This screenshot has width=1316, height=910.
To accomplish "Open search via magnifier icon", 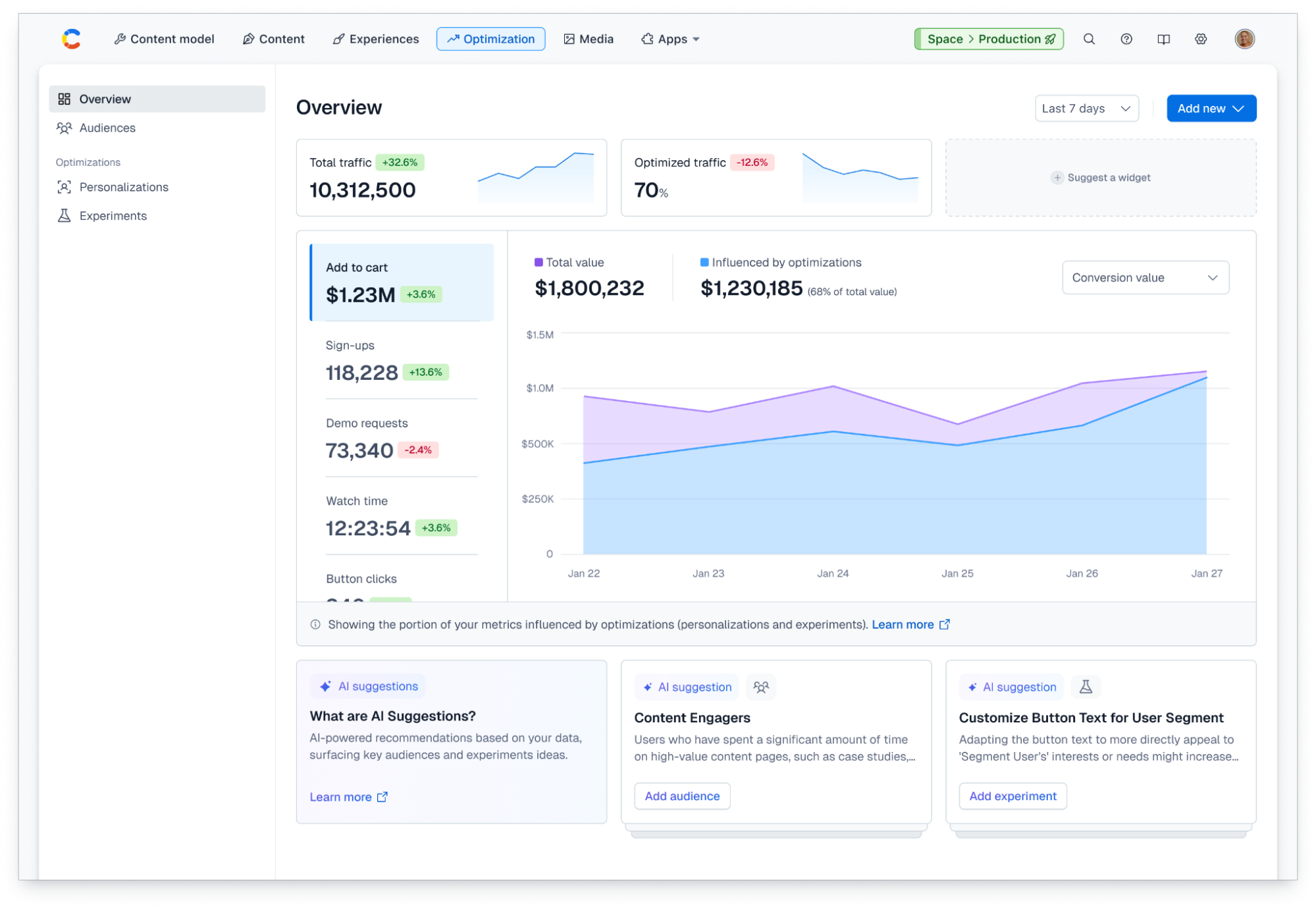I will [x=1089, y=39].
